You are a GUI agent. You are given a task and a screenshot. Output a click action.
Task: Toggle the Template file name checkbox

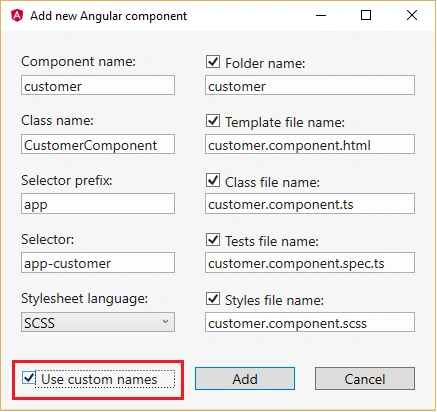click(213, 121)
